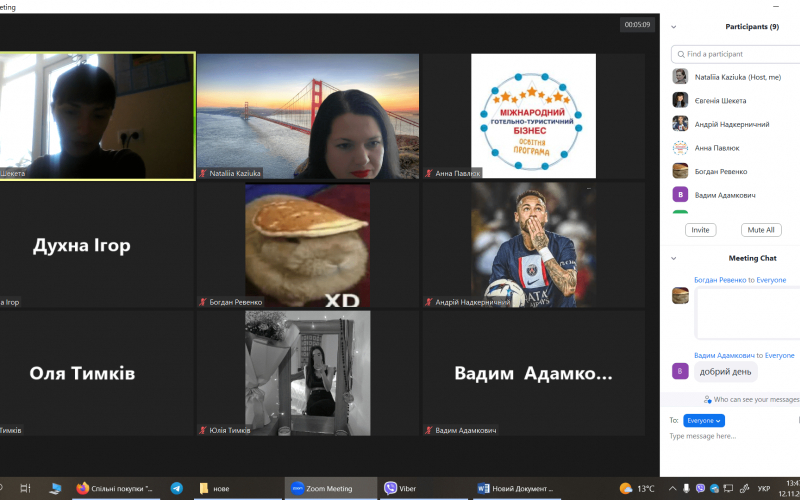Open Word Новий Документ from taskbar

pyautogui.click(x=515, y=488)
